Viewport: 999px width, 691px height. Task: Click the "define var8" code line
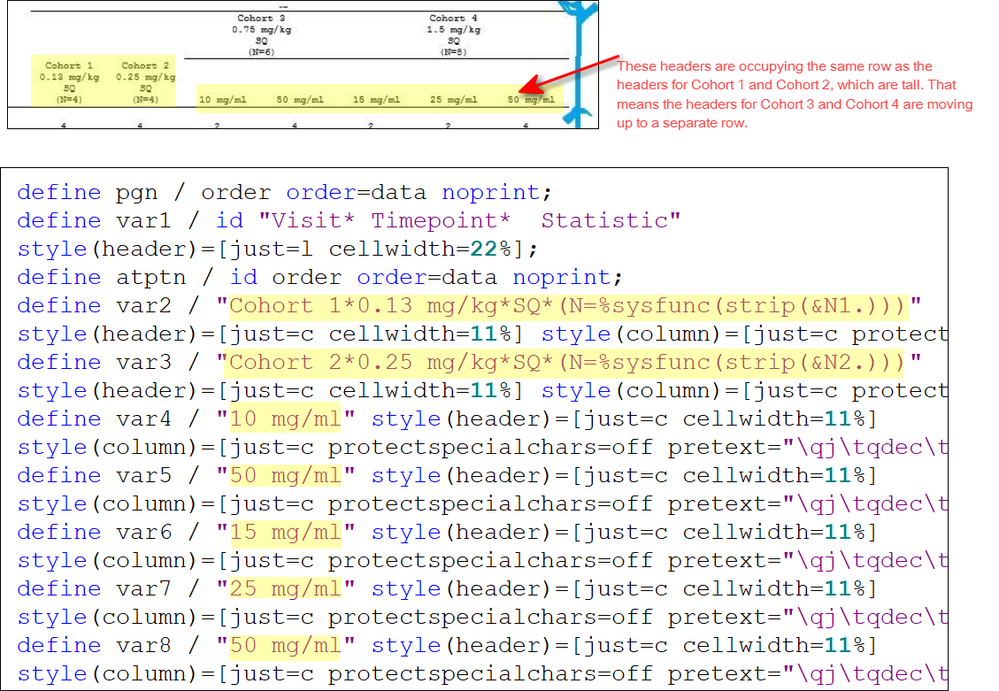[x=447, y=645]
